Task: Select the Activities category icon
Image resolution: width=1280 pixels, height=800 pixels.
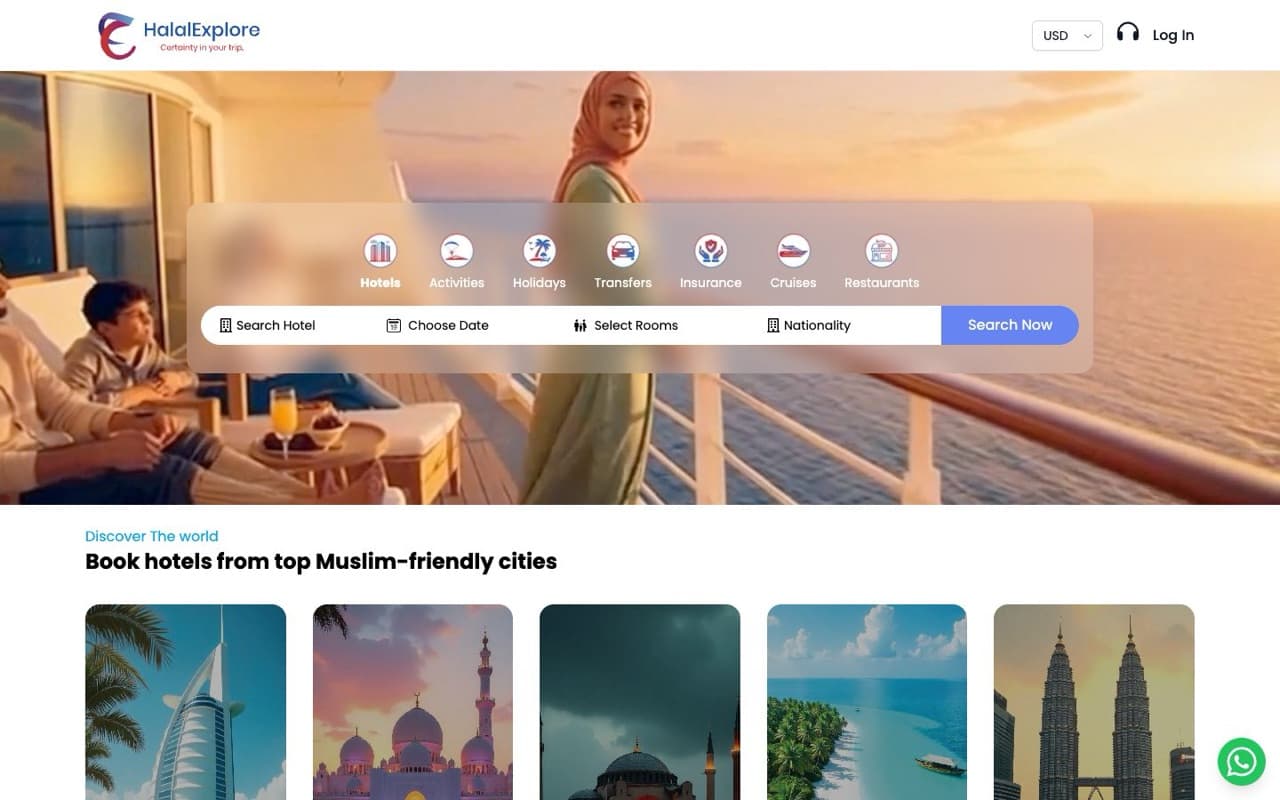Action: (457, 250)
